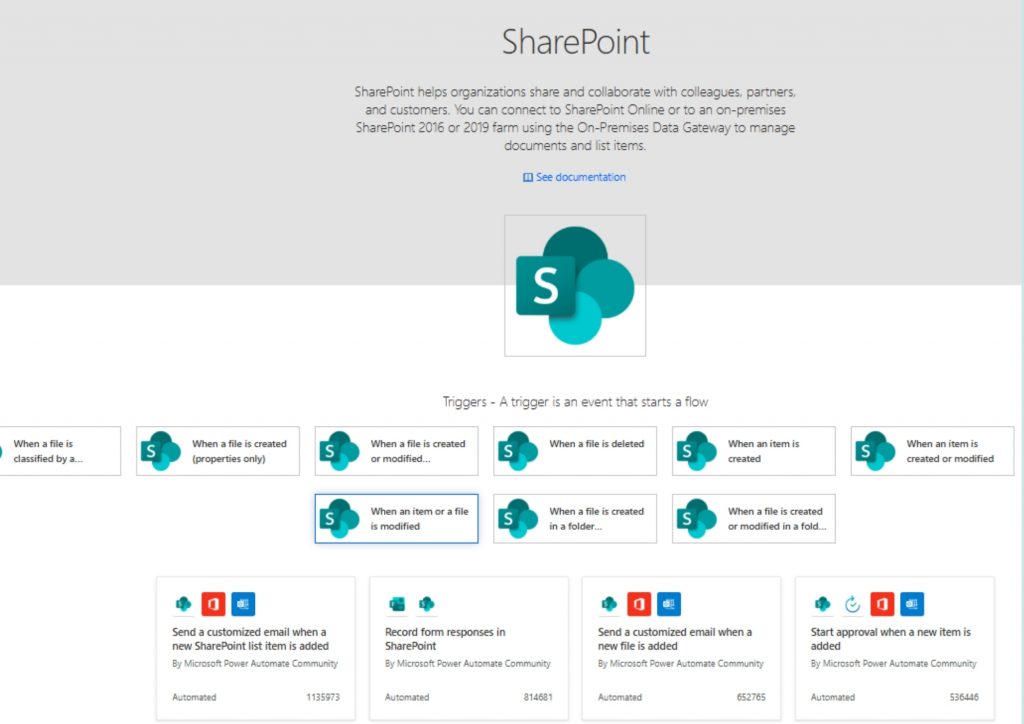This screenshot has width=1024, height=724.
Task: Select the "When a file is deleted" trigger
Action: tap(574, 451)
